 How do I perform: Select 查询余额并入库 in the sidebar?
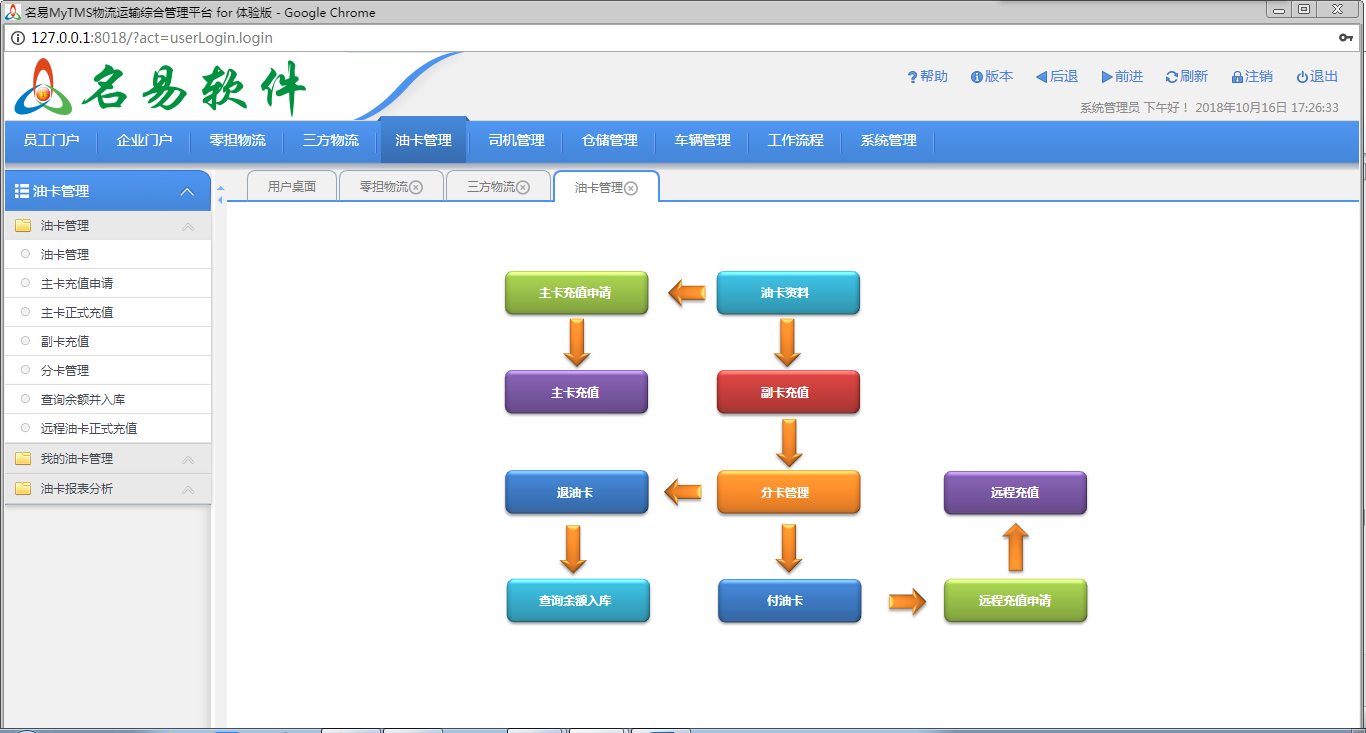(x=83, y=400)
